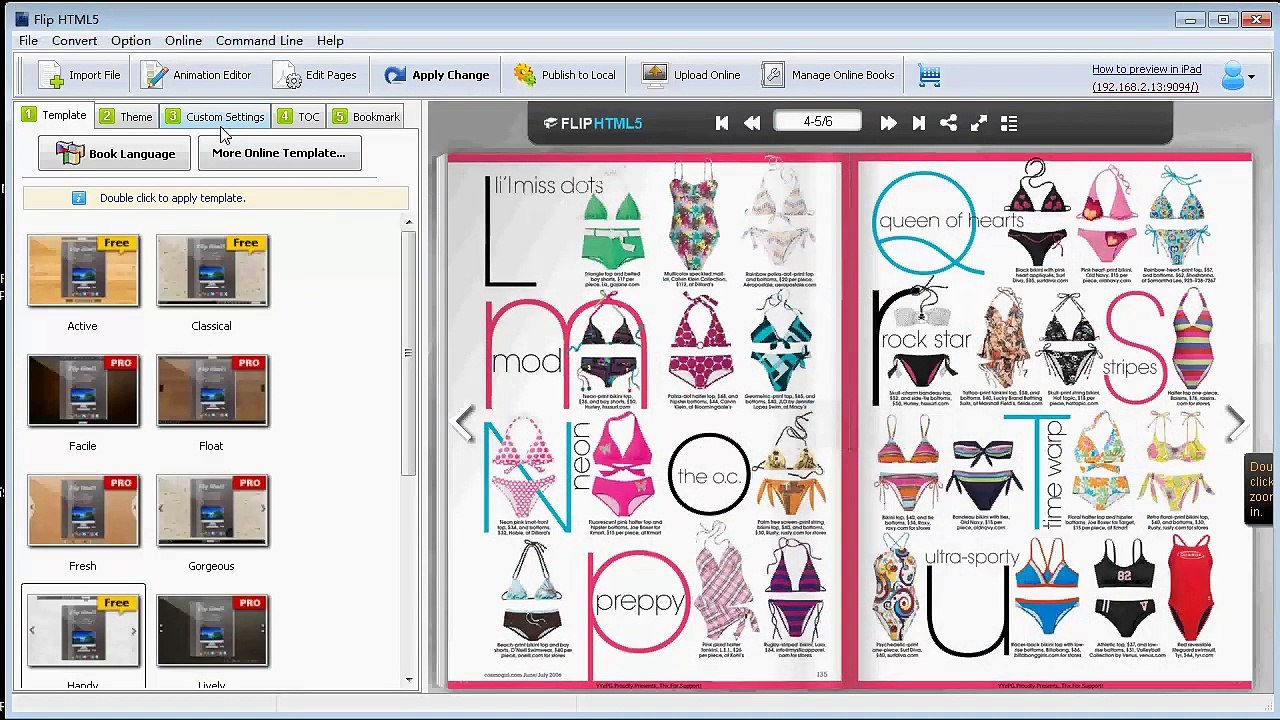Click the Import File toolbar button

(x=79, y=75)
